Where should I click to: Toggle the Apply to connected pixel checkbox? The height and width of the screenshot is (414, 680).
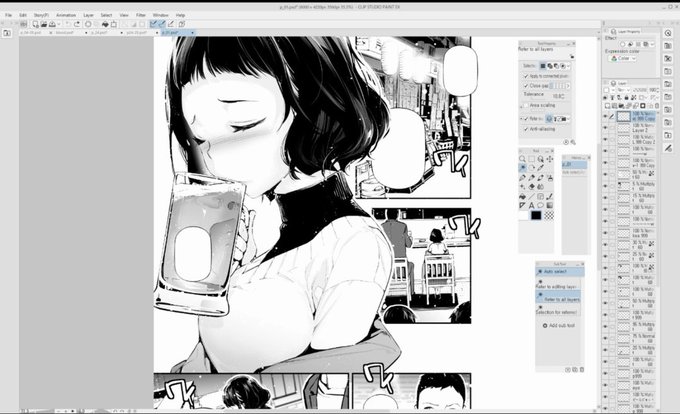pos(526,76)
